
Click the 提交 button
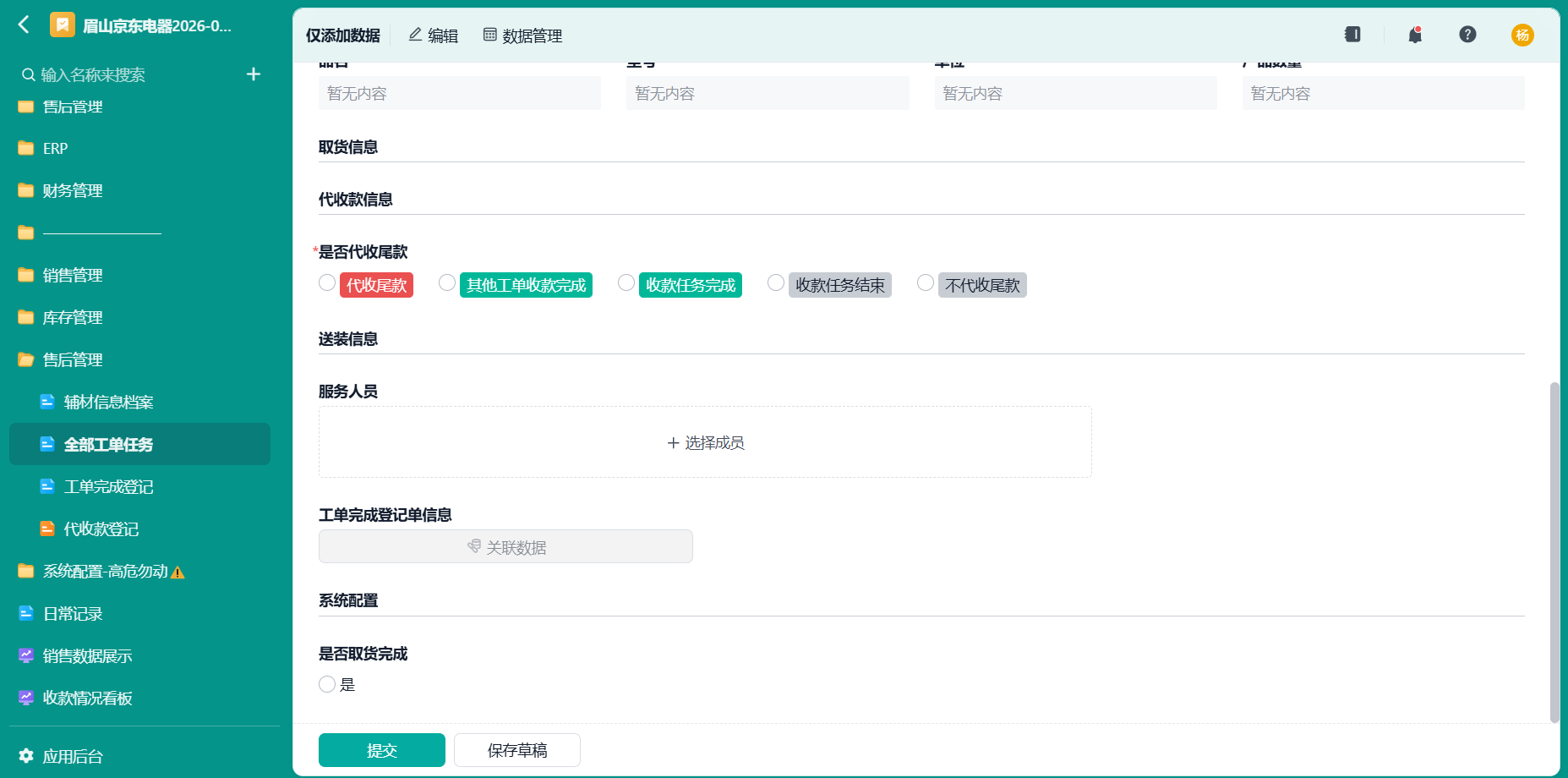click(x=382, y=750)
